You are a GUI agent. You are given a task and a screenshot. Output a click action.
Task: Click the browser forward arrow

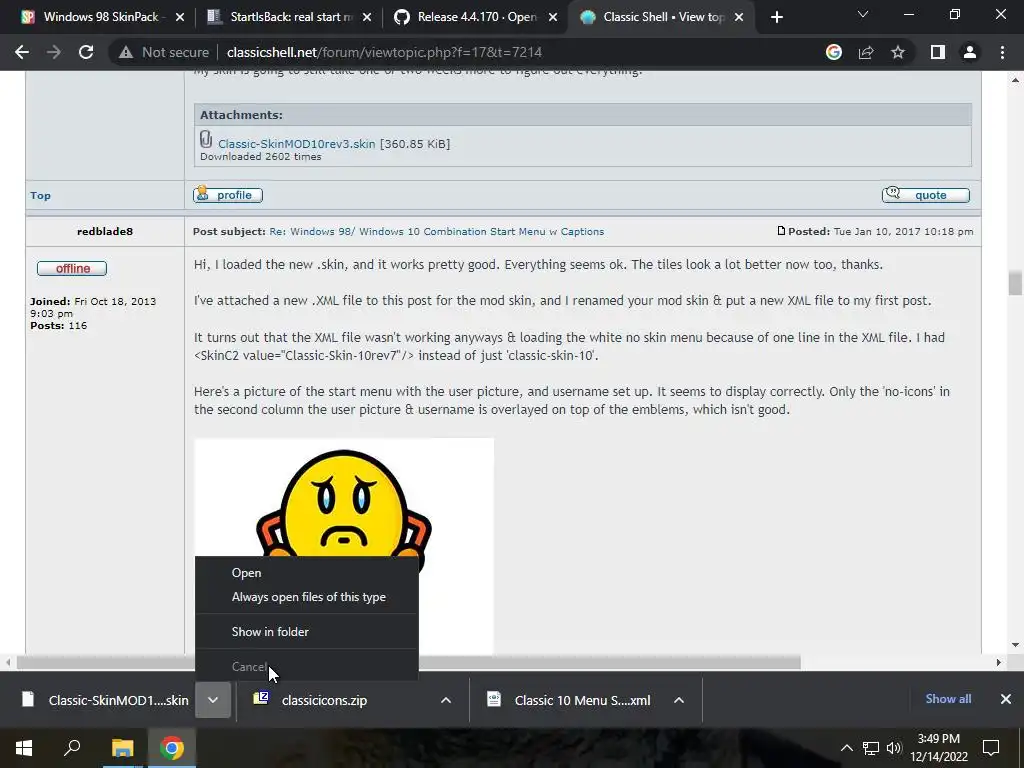pyautogui.click(x=54, y=52)
